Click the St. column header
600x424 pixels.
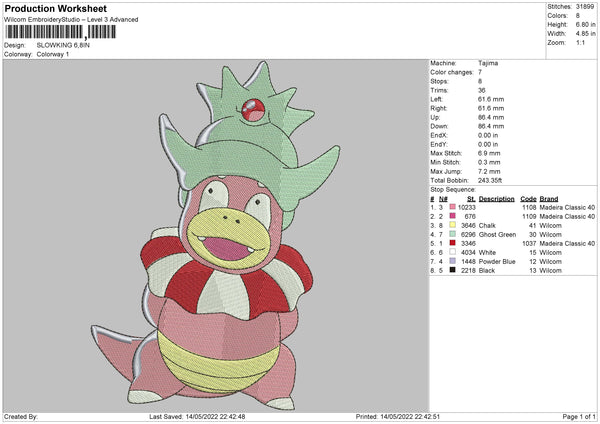[471, 198]
